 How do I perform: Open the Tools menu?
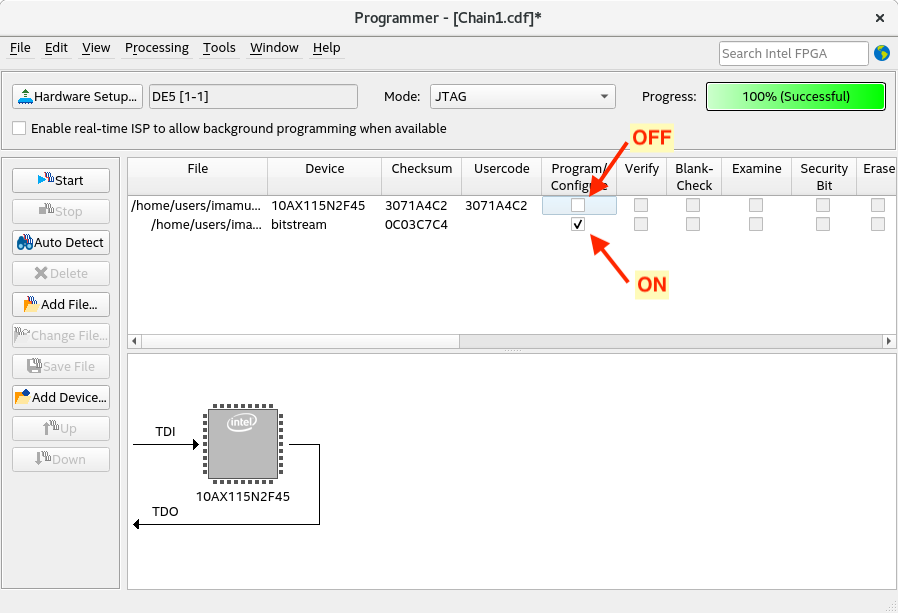219,48
